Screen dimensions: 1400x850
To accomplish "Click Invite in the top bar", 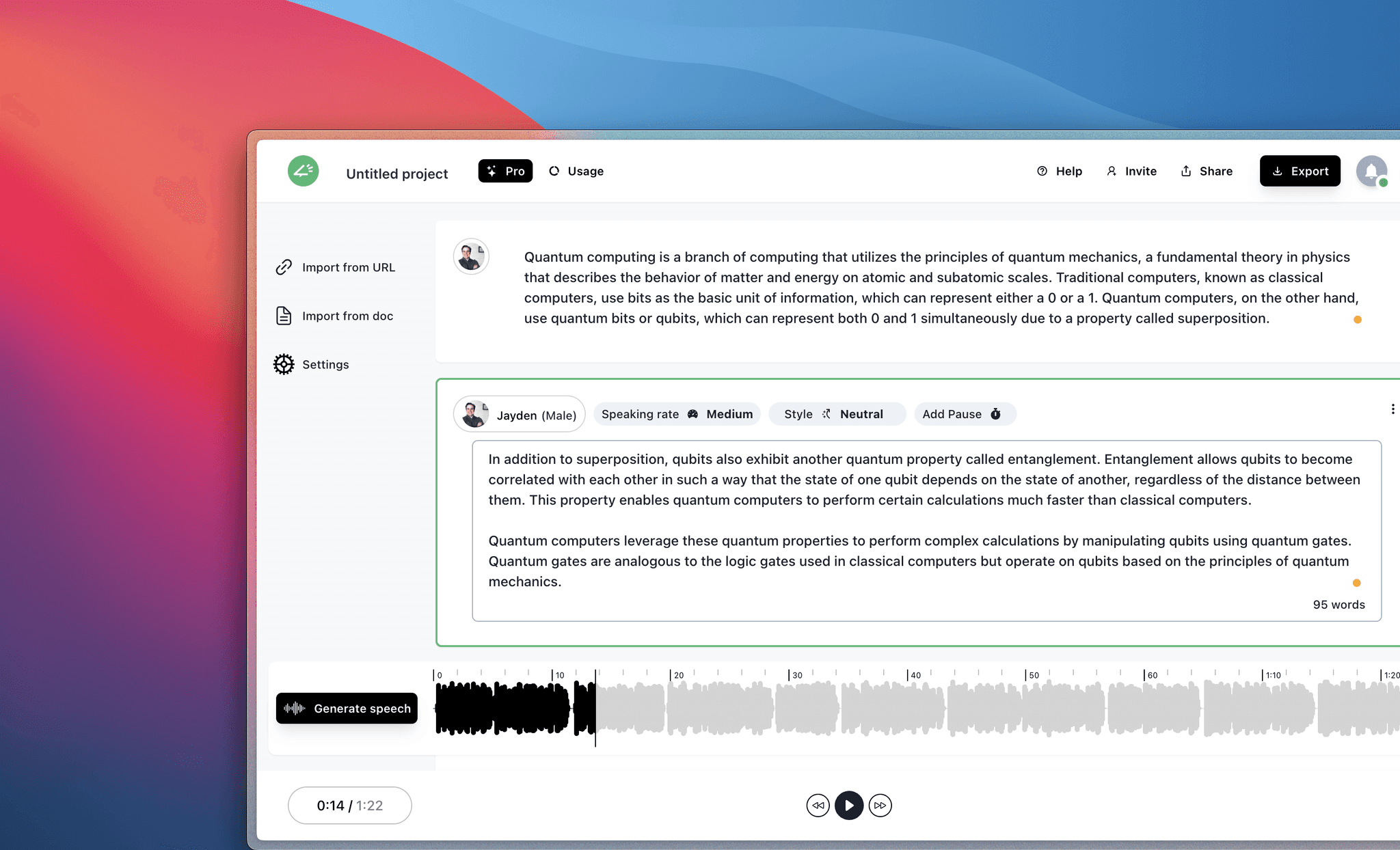I will pyautogui.click(x=1131, y=171).
